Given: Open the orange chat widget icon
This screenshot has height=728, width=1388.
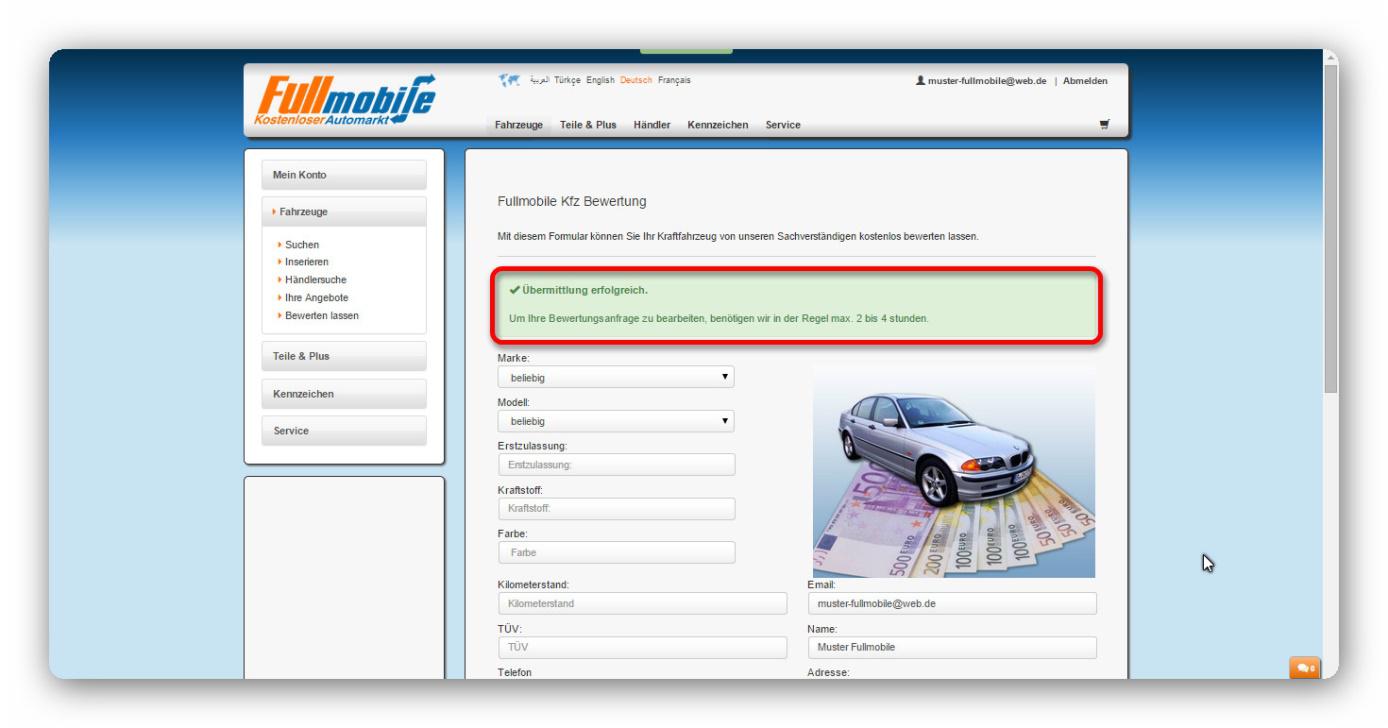Looking at the screenshot, I should pyautogui.click(x=1306, y=667).
